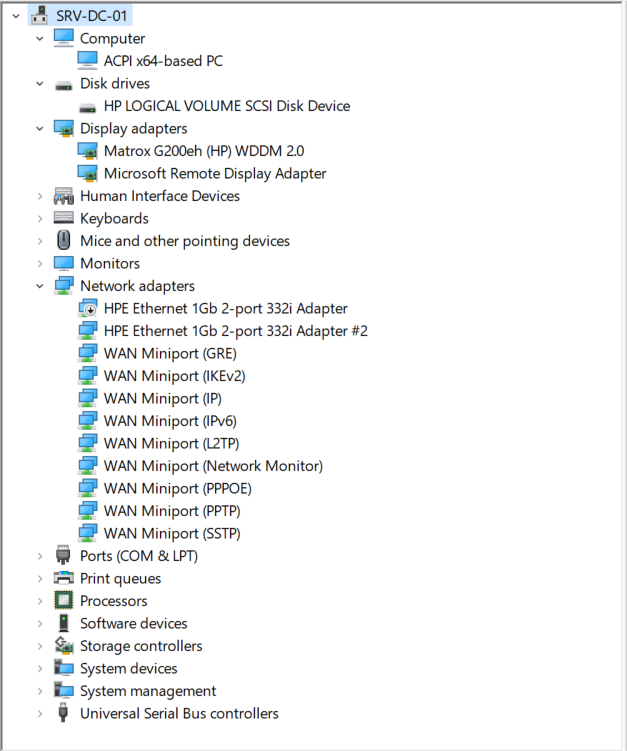Click the Monitors category icon

click(63, 263)
